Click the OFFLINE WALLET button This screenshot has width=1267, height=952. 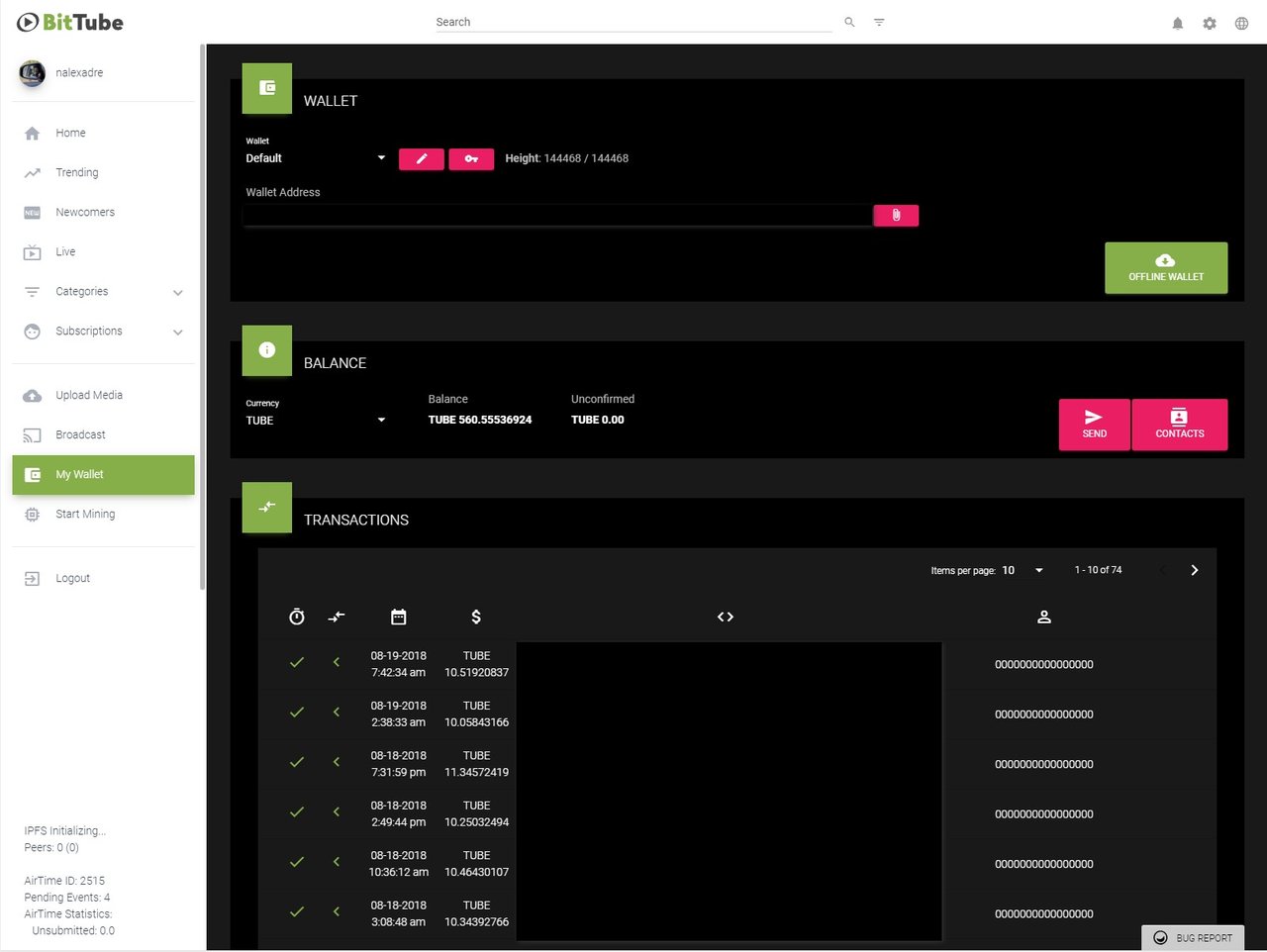tap(1166, 268)
